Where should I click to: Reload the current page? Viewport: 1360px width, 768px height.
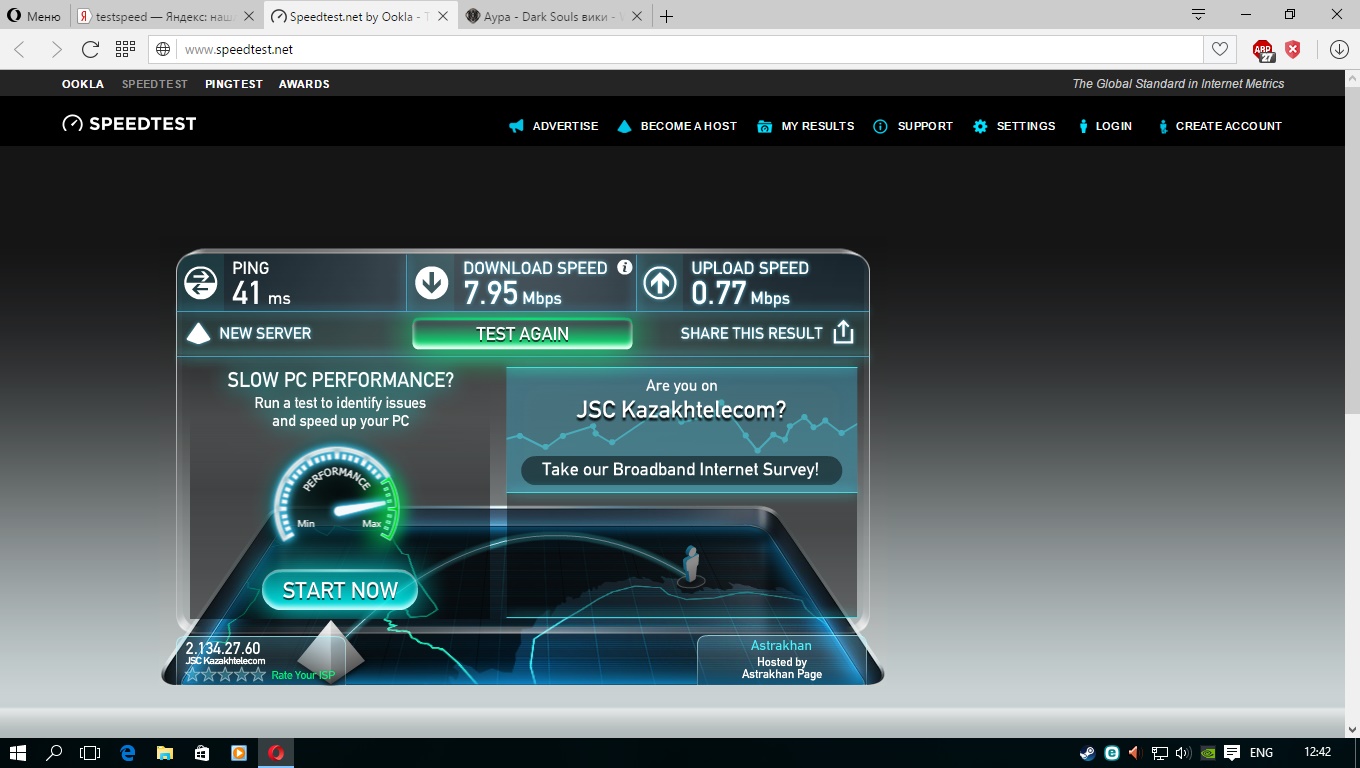(90, 49)
